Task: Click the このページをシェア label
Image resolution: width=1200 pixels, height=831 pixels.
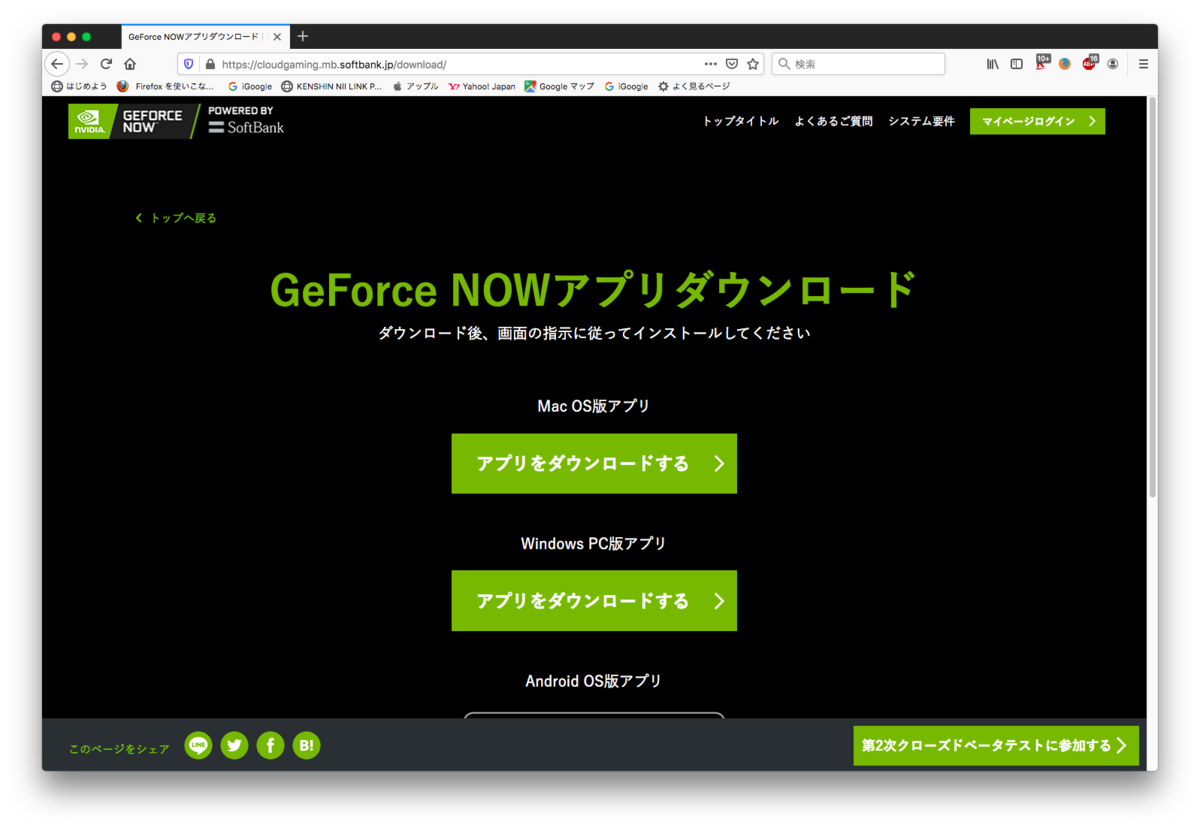Action: tap(119, 749)
